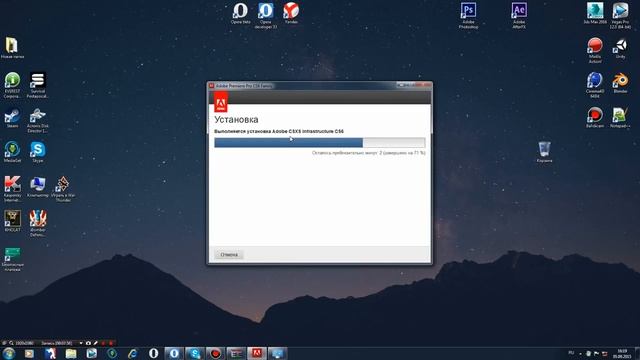Image resolution: width=640 pixels, height=360 pixels.
Task: Select the Новая папка folder icon
Action: (12, 48)
